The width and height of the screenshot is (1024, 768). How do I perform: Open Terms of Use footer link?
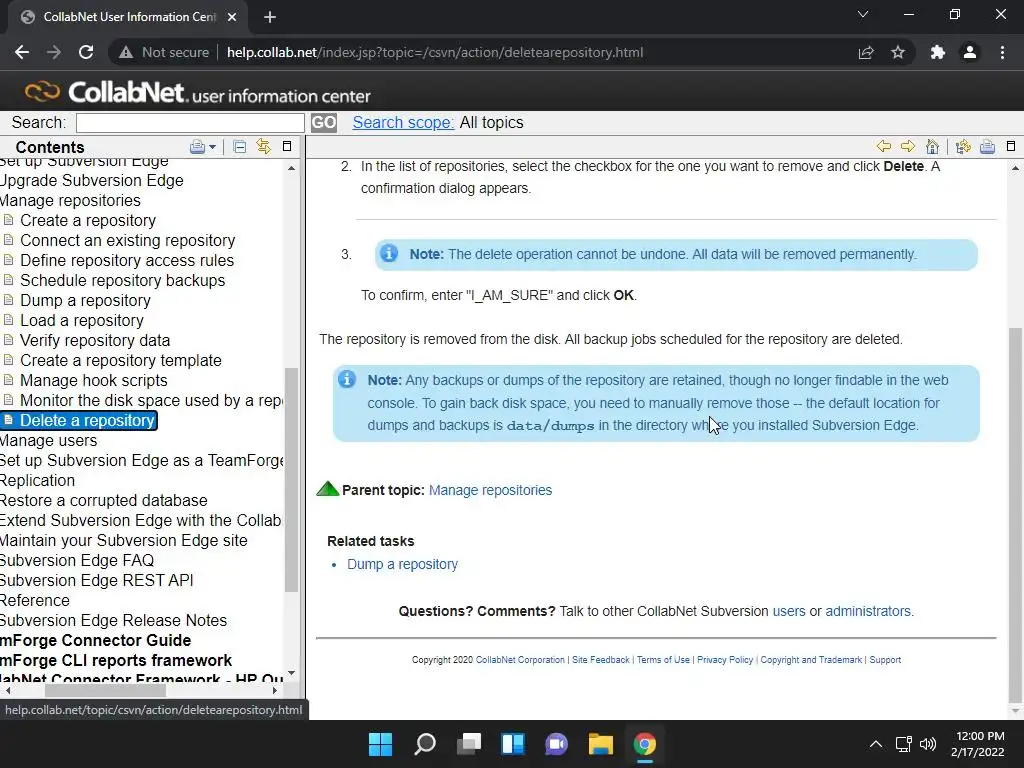(x=663, y=660)
